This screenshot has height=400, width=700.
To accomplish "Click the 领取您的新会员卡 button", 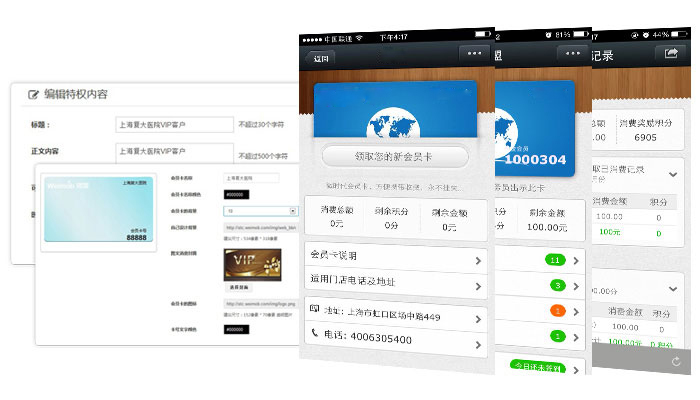I will point(396,157).
